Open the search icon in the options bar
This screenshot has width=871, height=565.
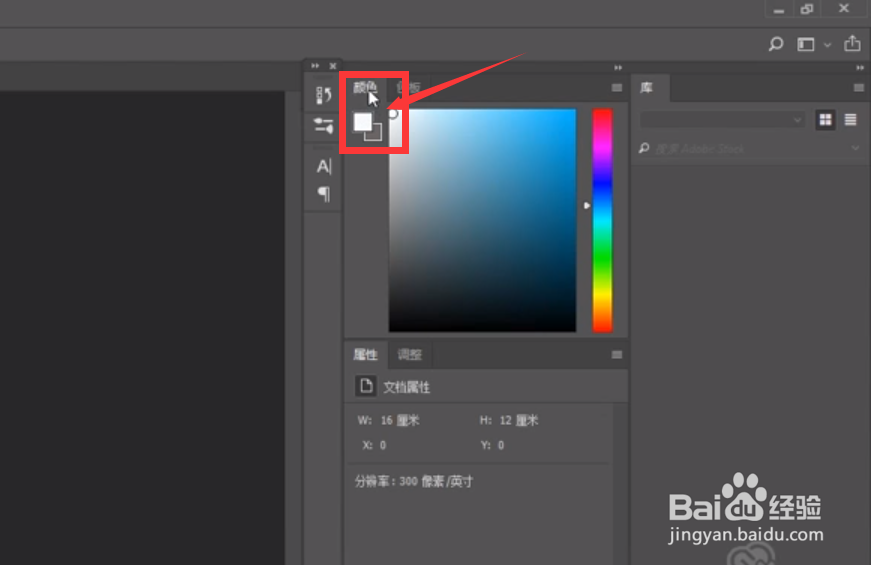(x=776, y=44)
